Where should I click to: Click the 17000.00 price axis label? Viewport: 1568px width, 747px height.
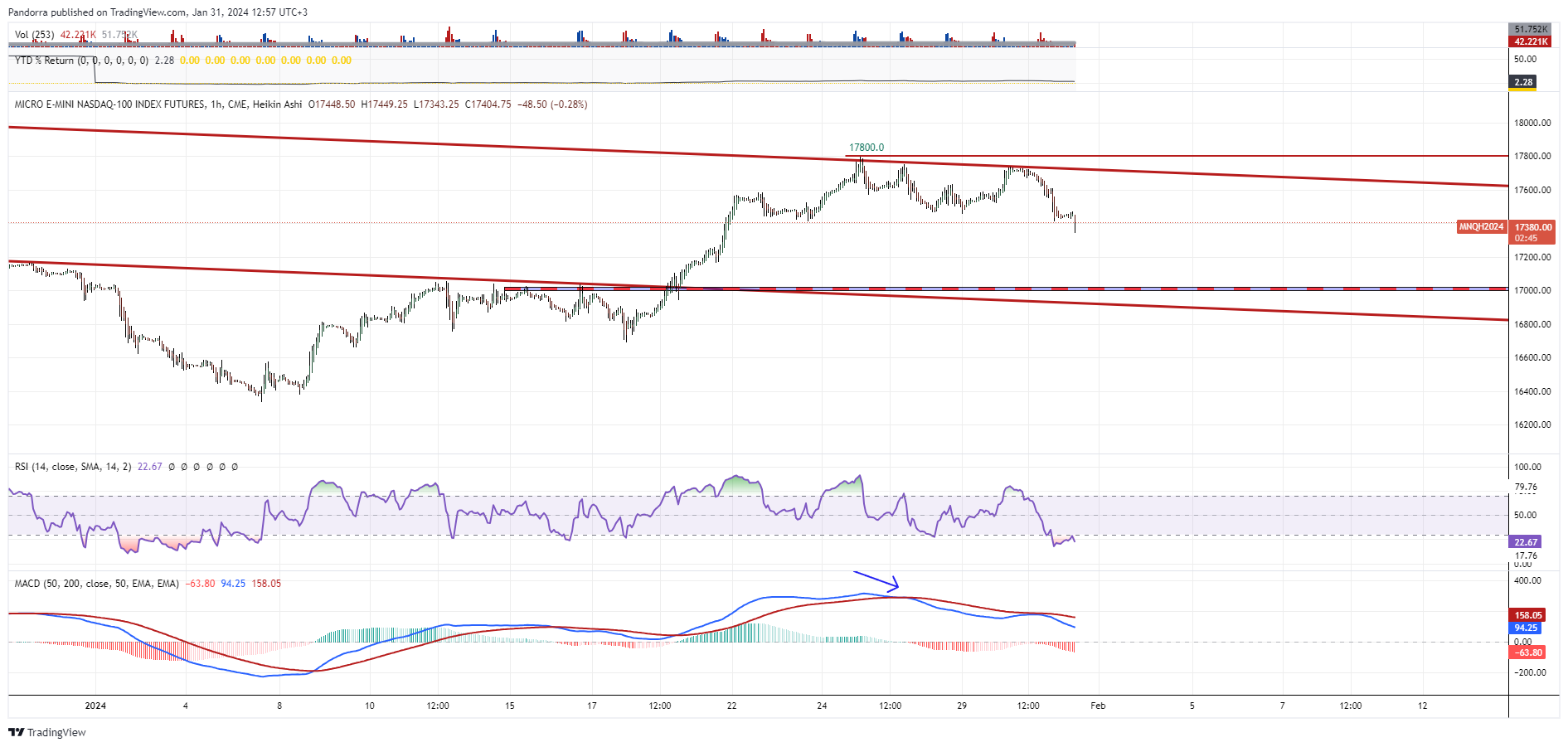click(x=1532, y=290)
